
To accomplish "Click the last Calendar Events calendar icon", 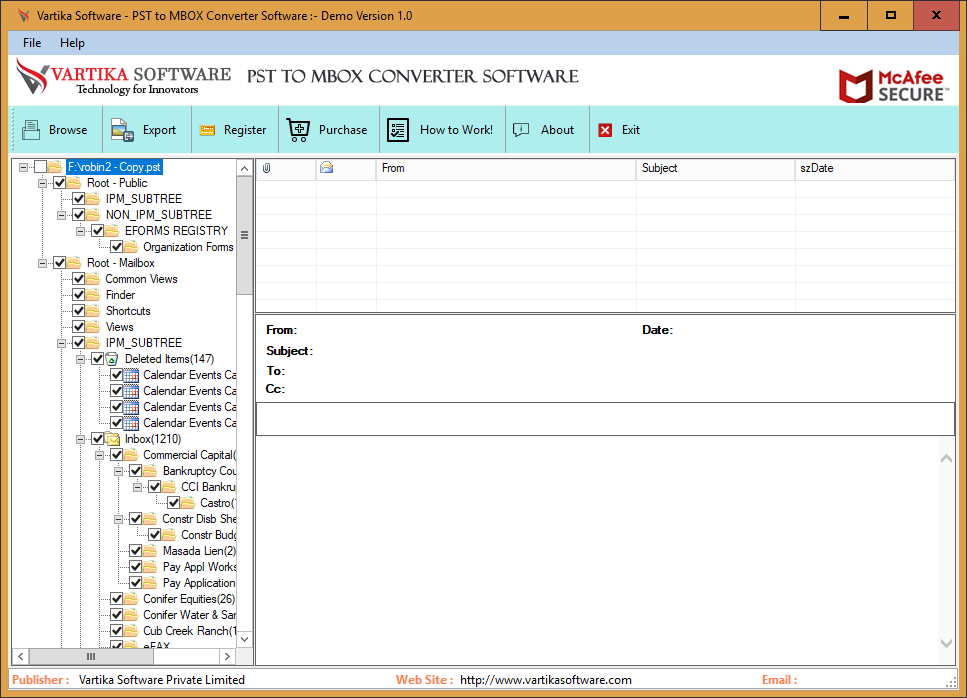I will tap(131, 423).
